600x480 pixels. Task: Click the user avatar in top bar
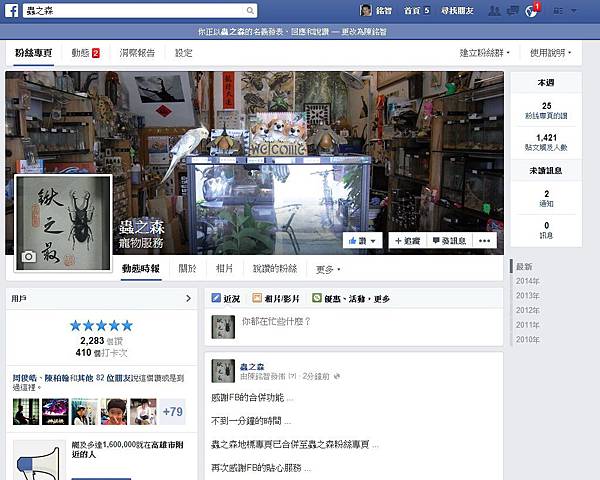pyautogui.click(x=366, y=10)
